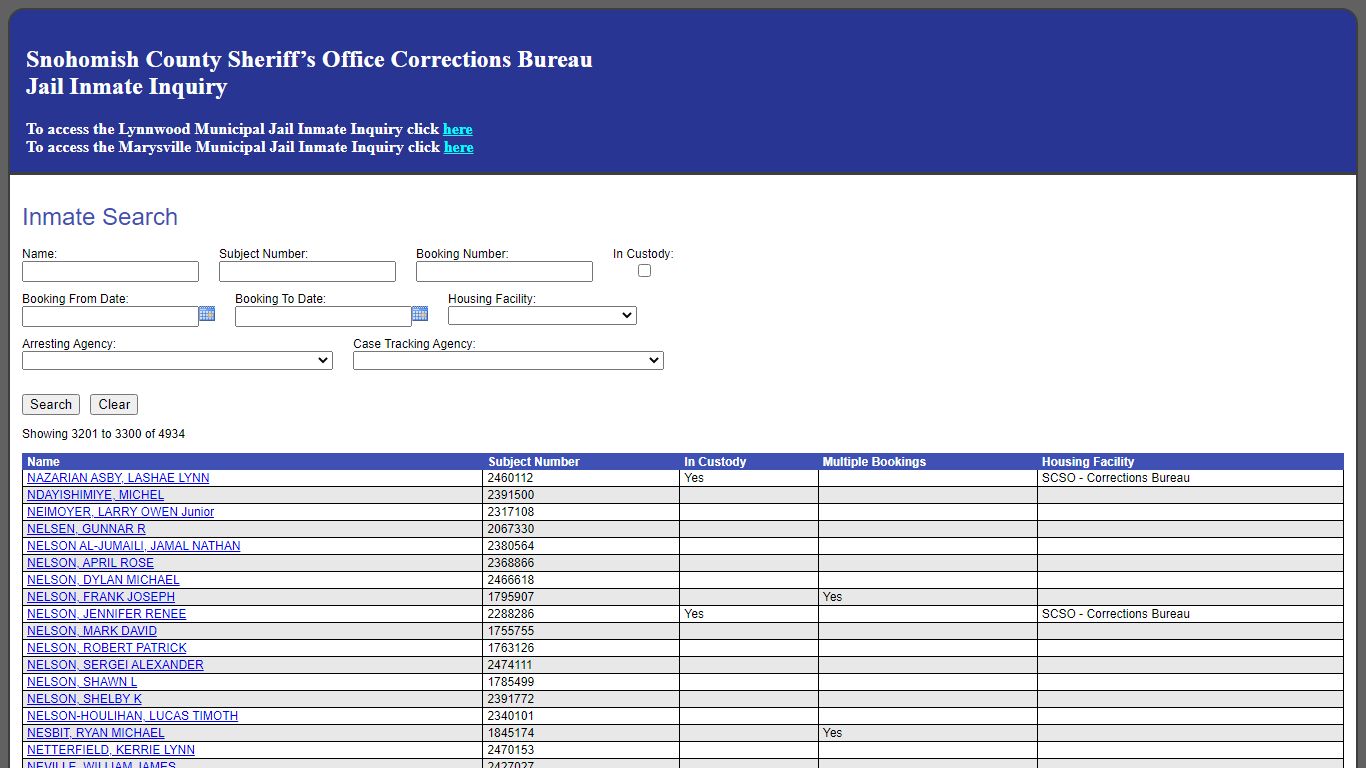
Task: Open the Marysville Municipal Jail inquiry link
Action: (x=459, y=147)
